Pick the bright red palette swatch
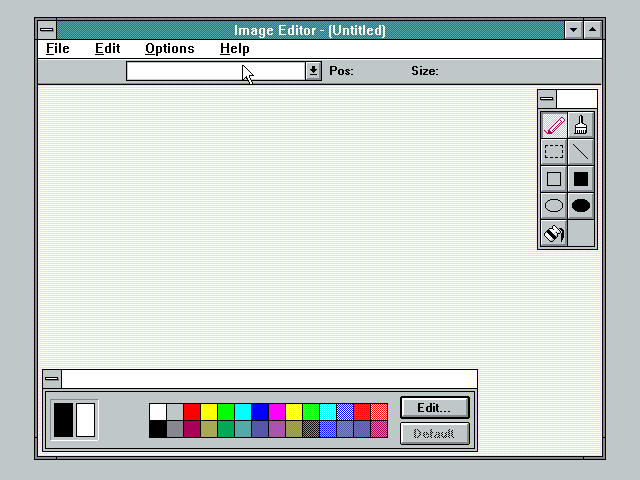The height and width of the screenshot is (480, 640). pos(192,412)
